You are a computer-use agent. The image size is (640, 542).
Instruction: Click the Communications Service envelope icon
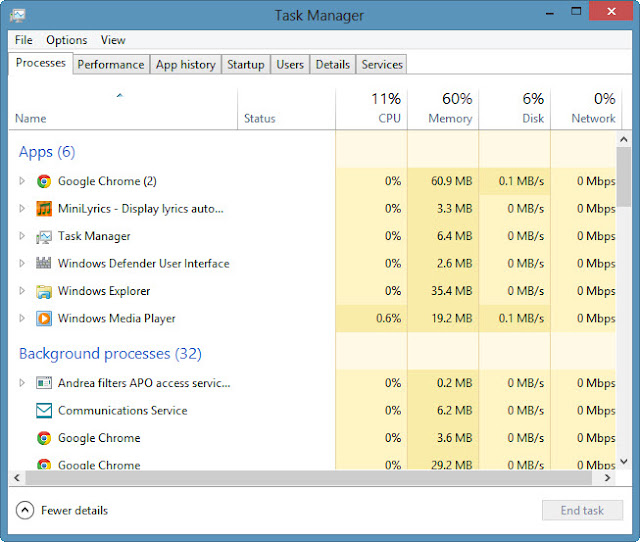pyautogui.click(x=44, y=411)
